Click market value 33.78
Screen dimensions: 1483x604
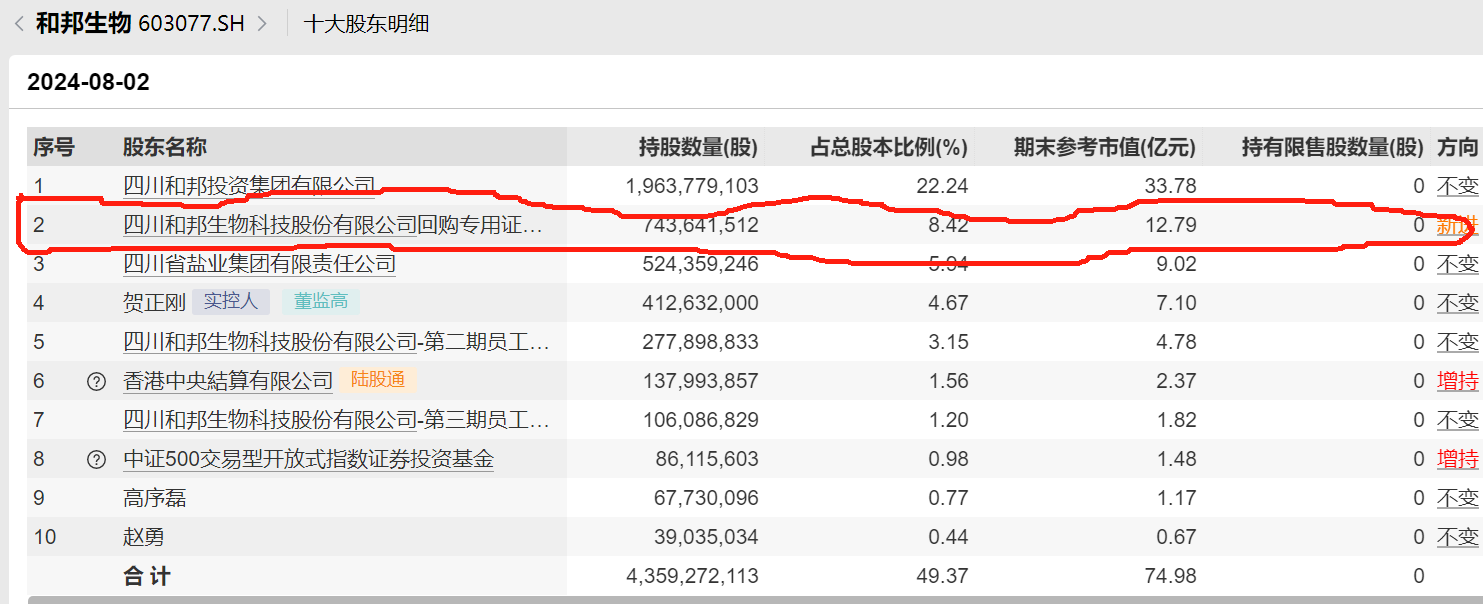click(1171, 186)
